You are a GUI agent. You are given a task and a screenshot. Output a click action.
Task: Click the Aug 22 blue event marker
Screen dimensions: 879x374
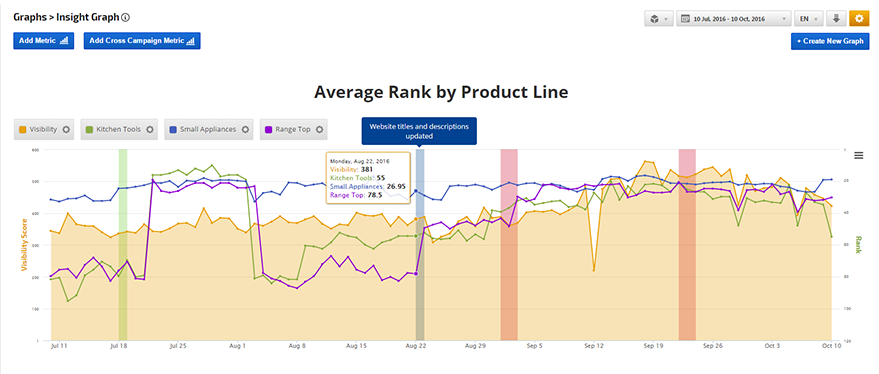tap(420, 244)
